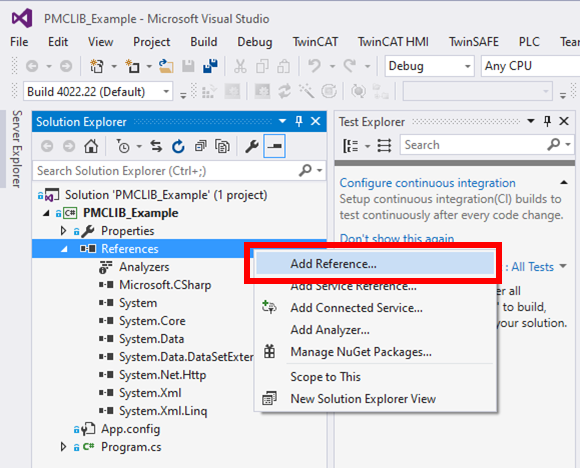Screen dimensions: 580x468
Task: Expand the Properties node
Action: 63,231
